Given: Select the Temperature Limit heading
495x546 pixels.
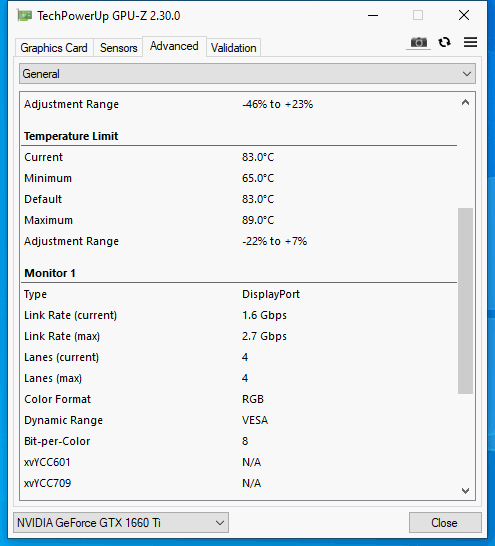Looking at the screenshot, I should tap(71, 136).
